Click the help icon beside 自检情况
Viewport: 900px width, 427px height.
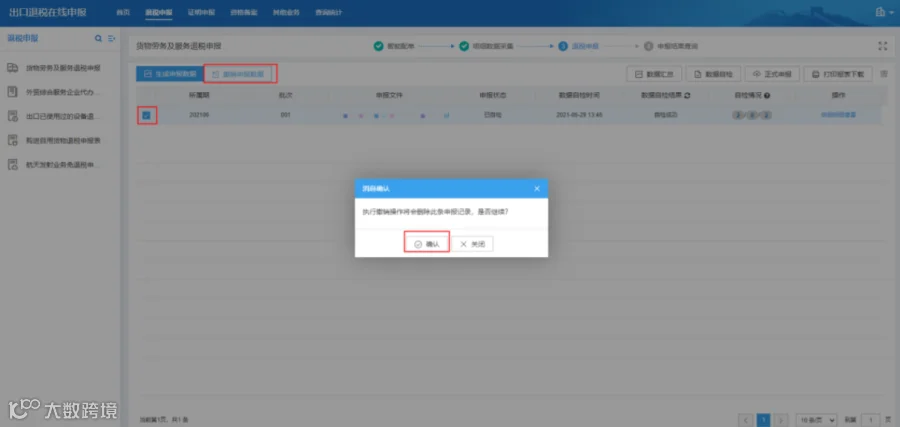(x=767, y=95)
